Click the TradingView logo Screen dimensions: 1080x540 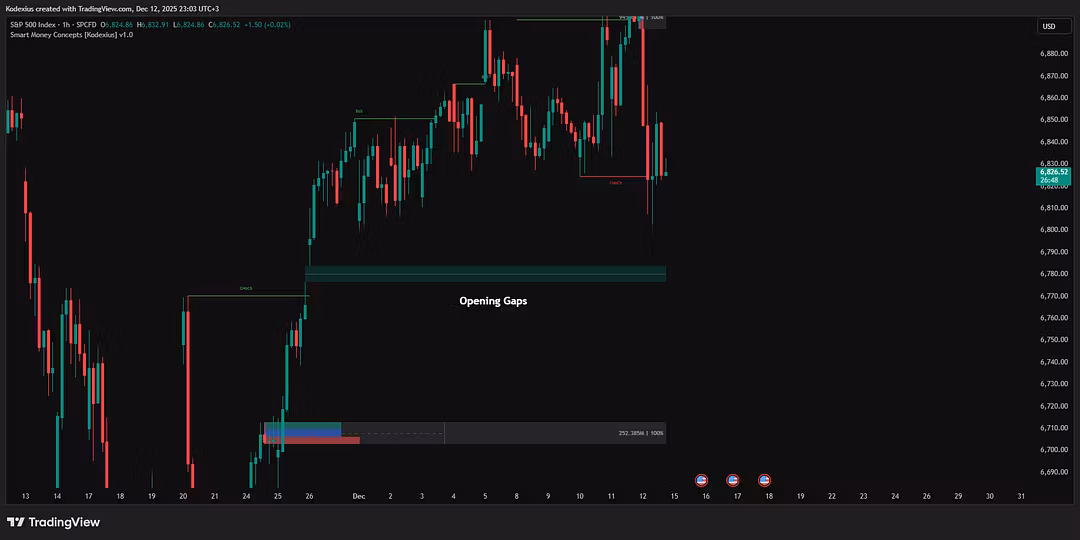pos(54,522)
